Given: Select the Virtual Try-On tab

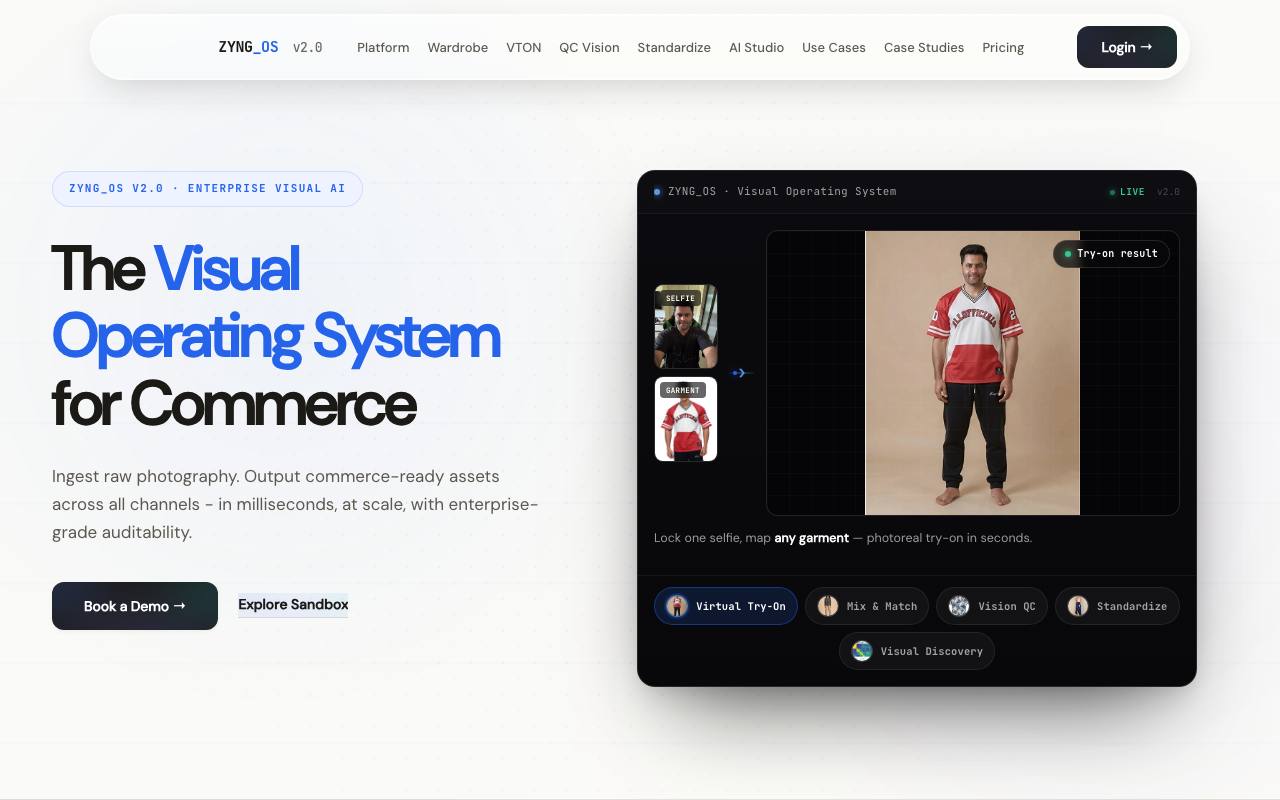Looking at the screenshot, I should point(726,606).
